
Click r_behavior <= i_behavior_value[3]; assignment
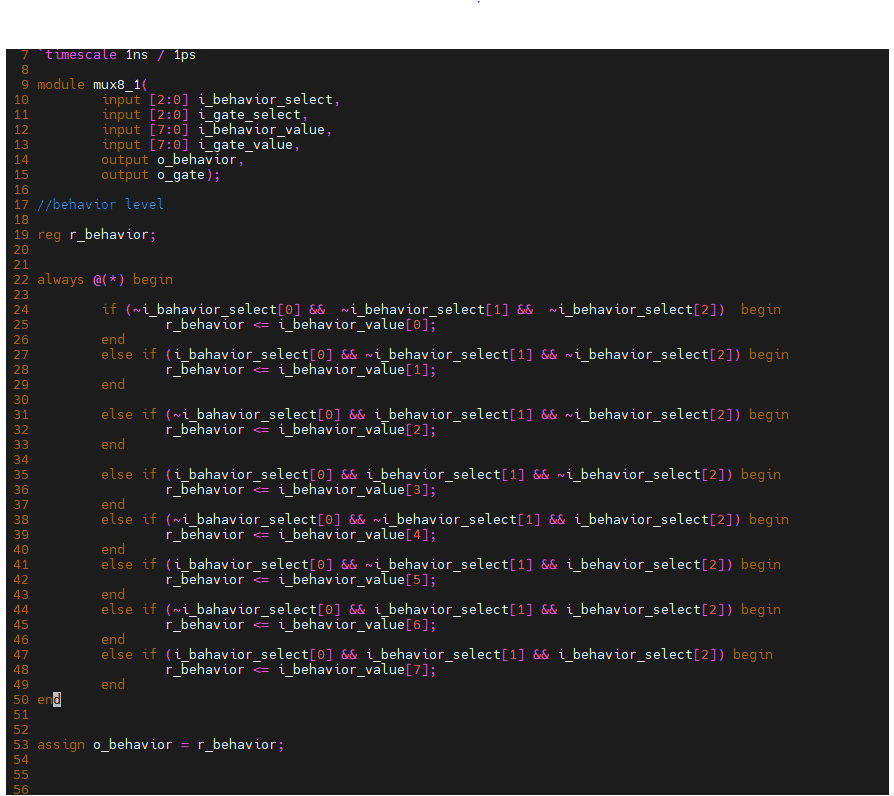click(301, 489)
